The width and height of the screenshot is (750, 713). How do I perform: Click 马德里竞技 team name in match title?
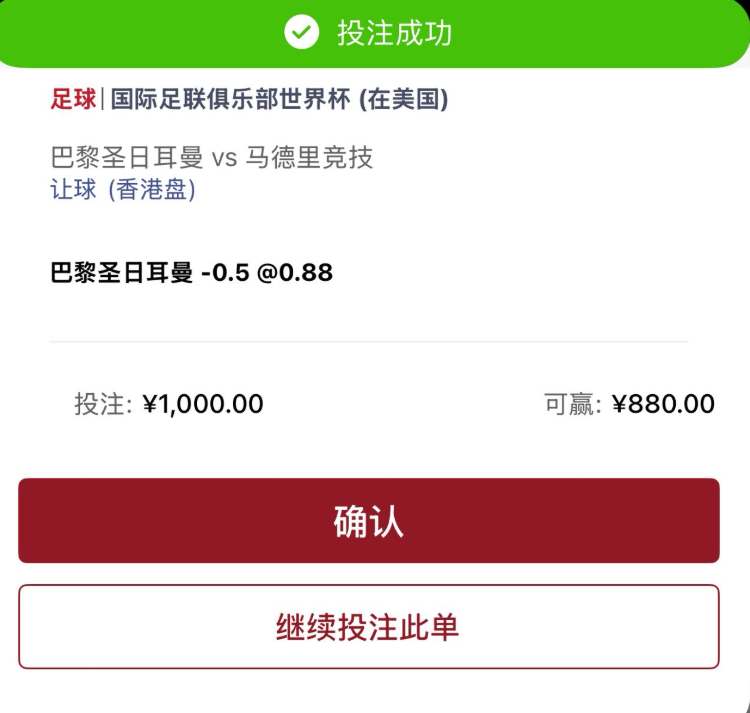(x=309, y=157)
